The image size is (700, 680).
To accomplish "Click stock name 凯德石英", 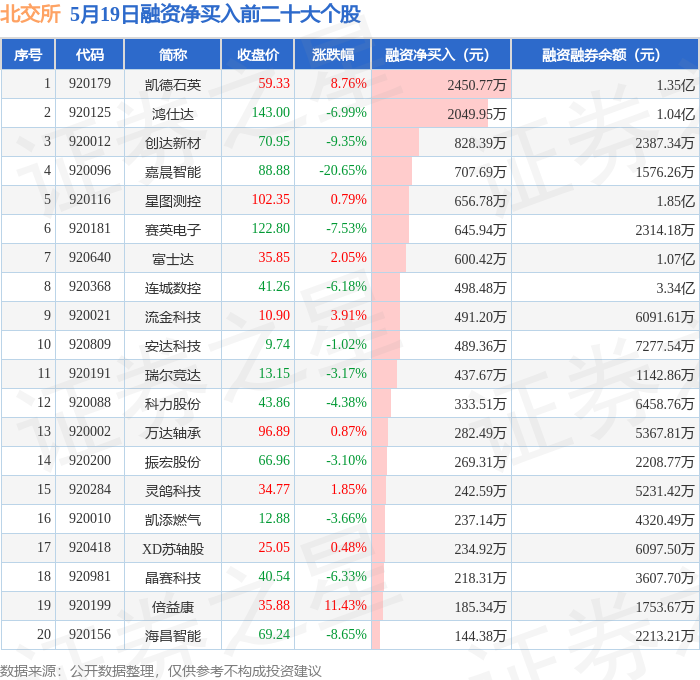I will [x=173, y=84].
